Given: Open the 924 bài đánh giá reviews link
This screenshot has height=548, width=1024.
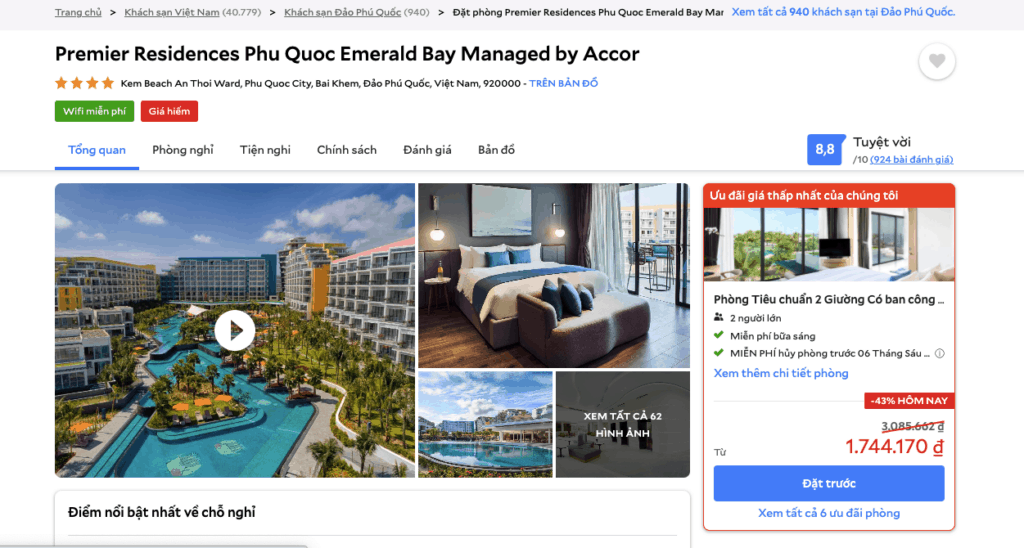Looking at the screenshot, I should pyautogui.click(x=911, y=159).
